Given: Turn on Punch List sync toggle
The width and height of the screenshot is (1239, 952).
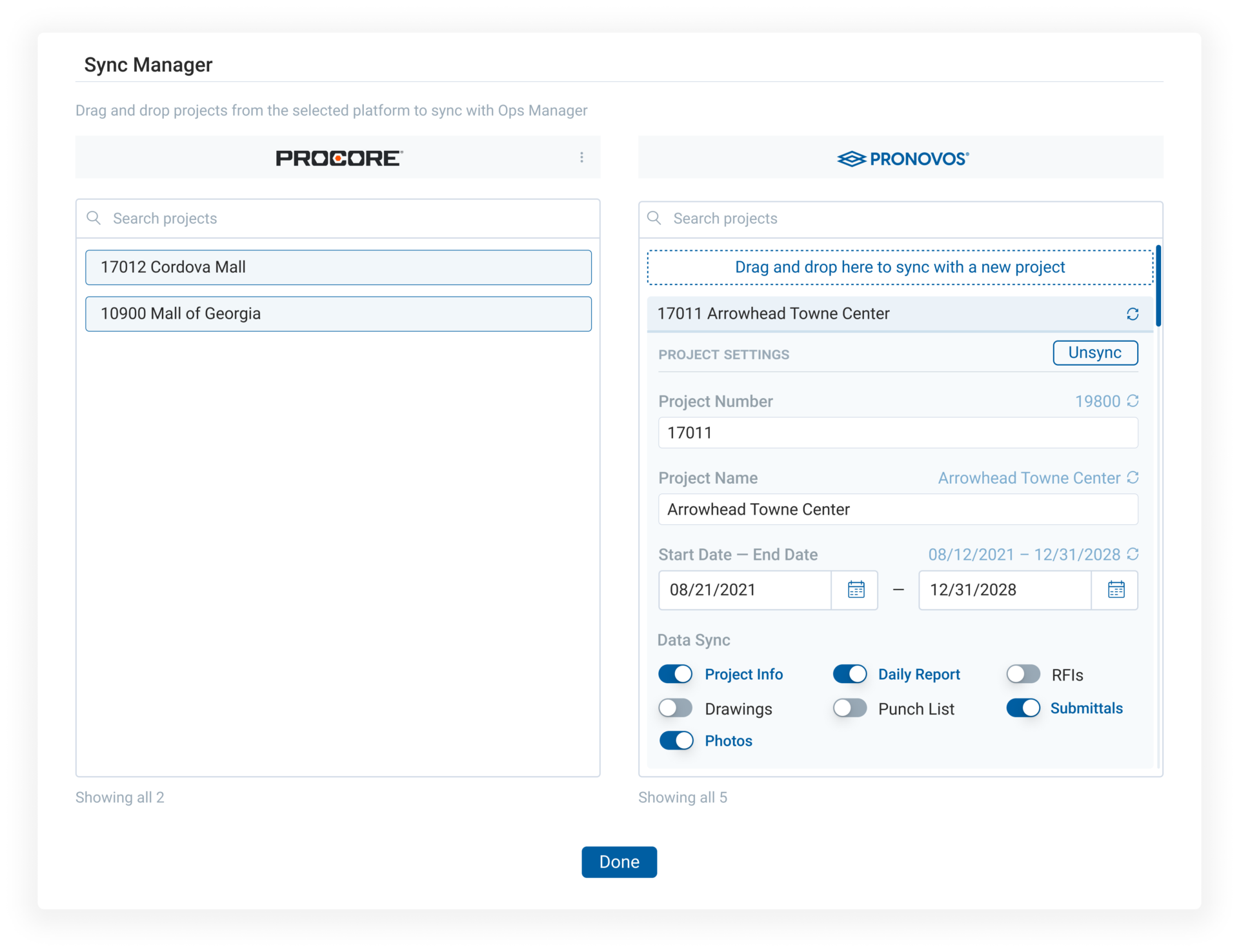Looking at the screenshot, I should (850, 708).
